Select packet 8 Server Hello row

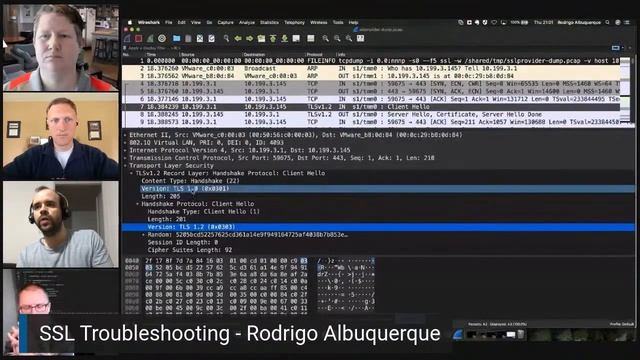371,114
